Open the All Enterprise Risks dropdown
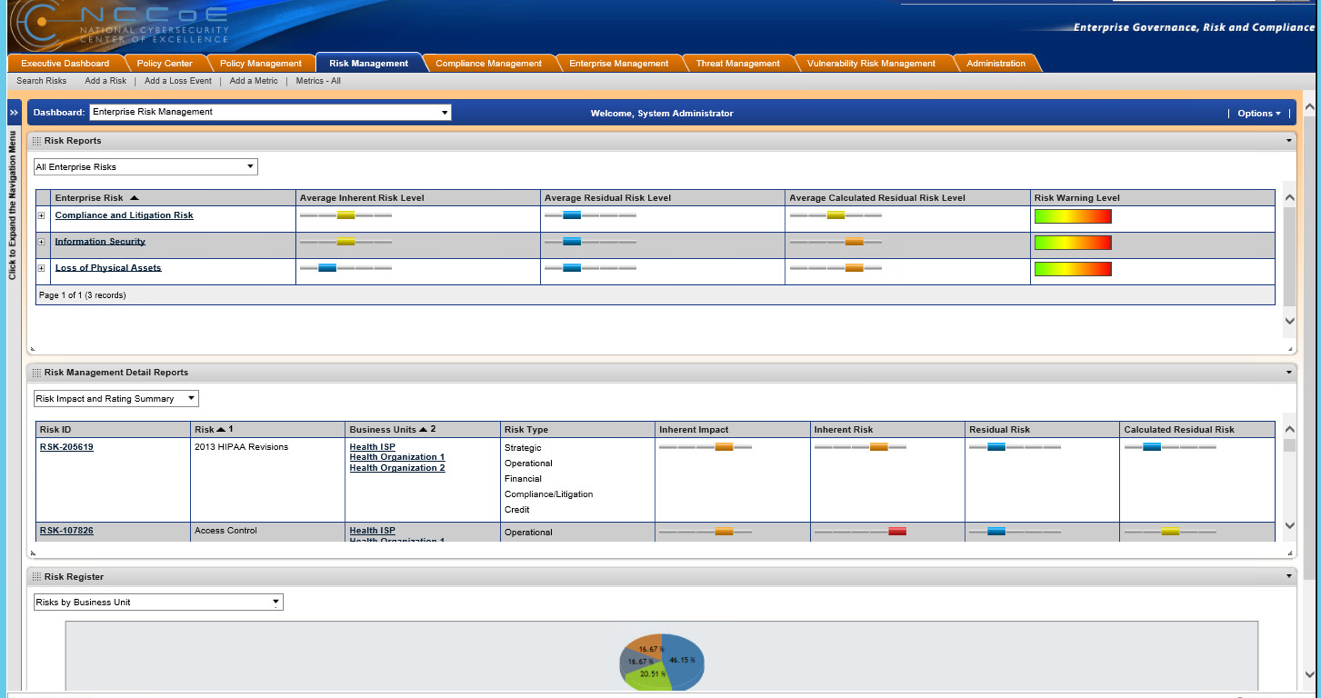This screenshot has height=698, width=1321. (x=145, y=167)
